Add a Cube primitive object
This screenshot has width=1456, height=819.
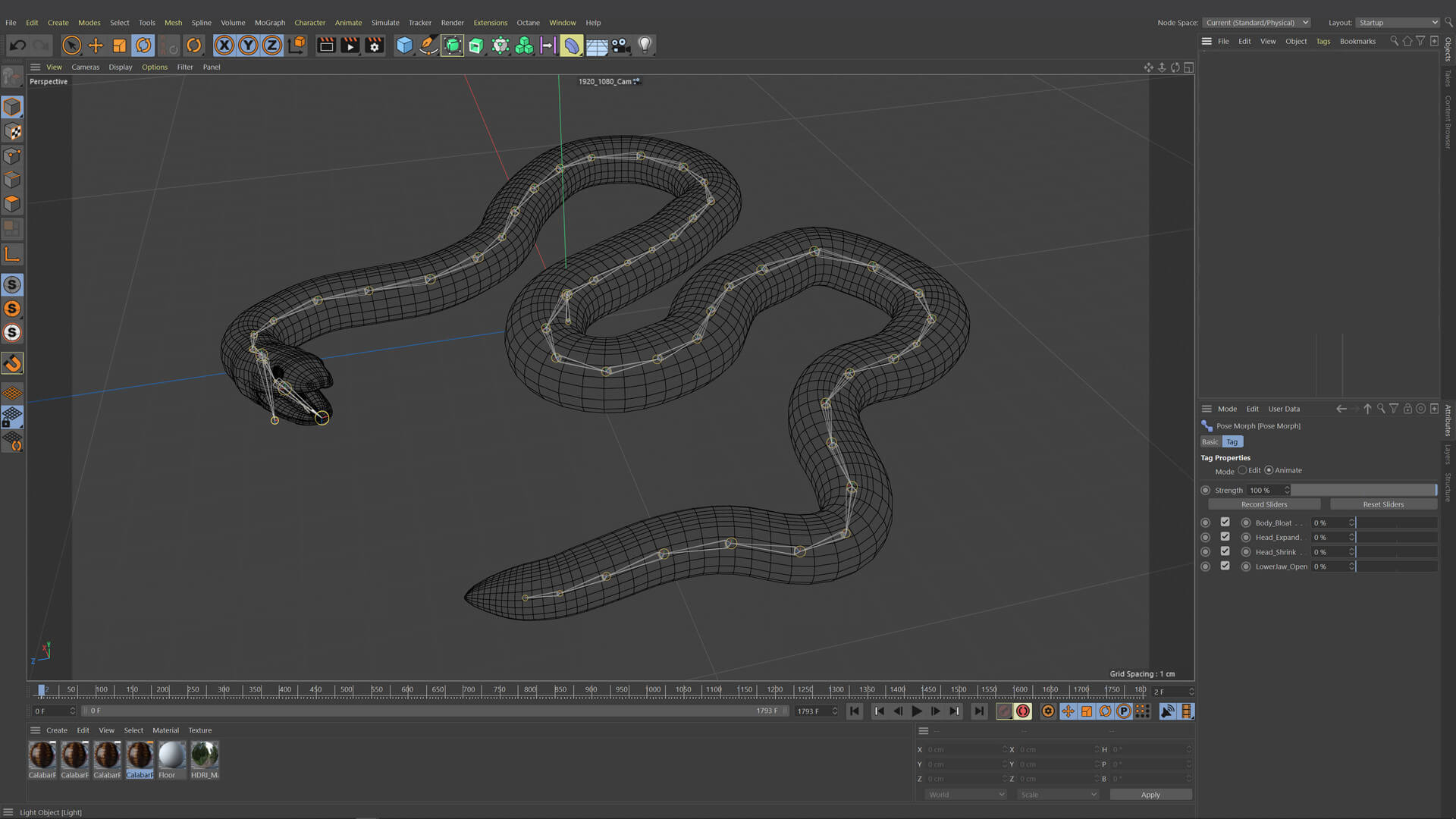point(404,45)
